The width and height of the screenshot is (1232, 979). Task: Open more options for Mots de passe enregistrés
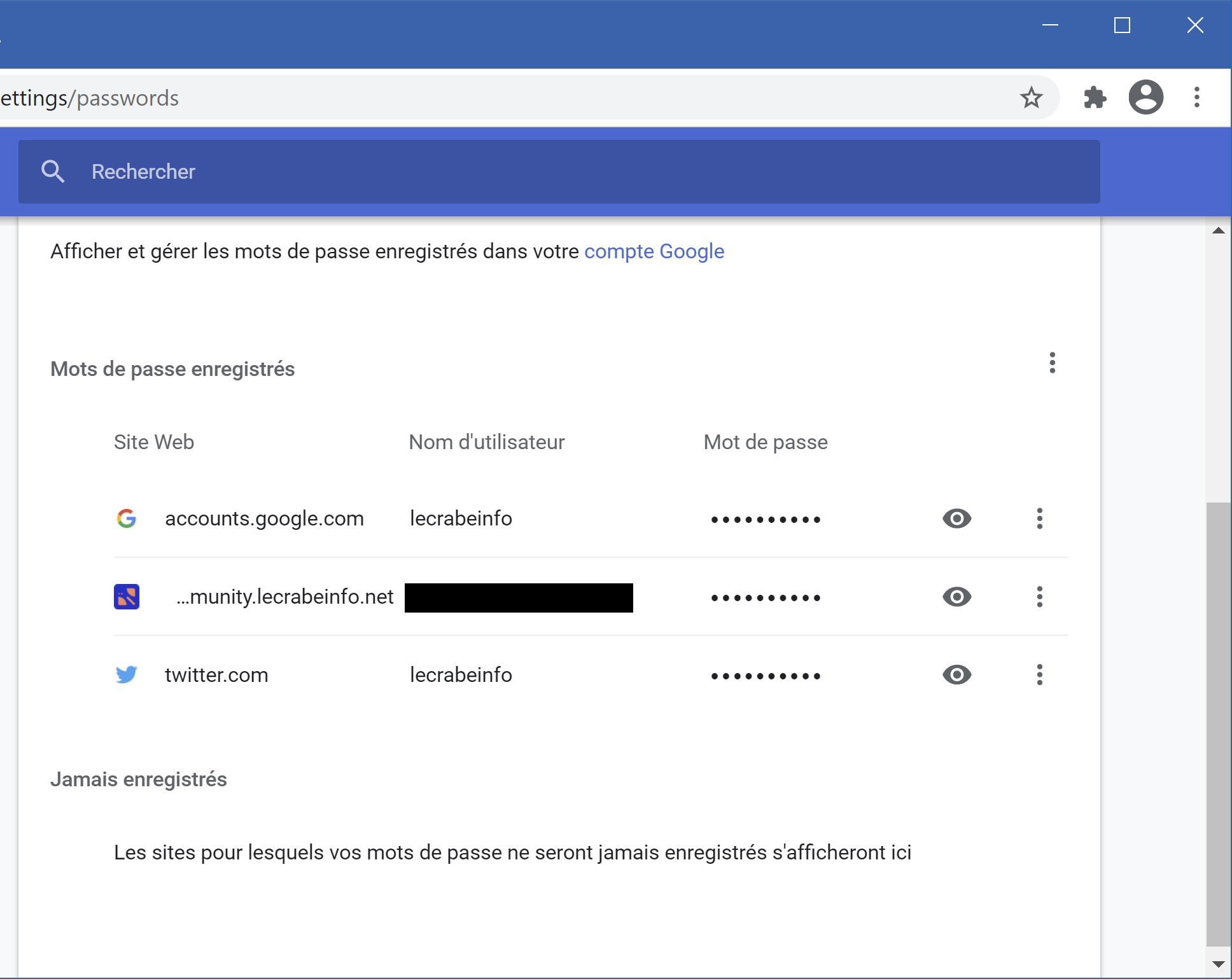click(1053, 363)
